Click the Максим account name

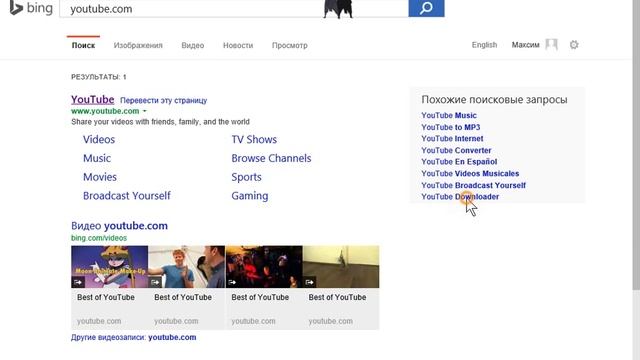point(525,45)
